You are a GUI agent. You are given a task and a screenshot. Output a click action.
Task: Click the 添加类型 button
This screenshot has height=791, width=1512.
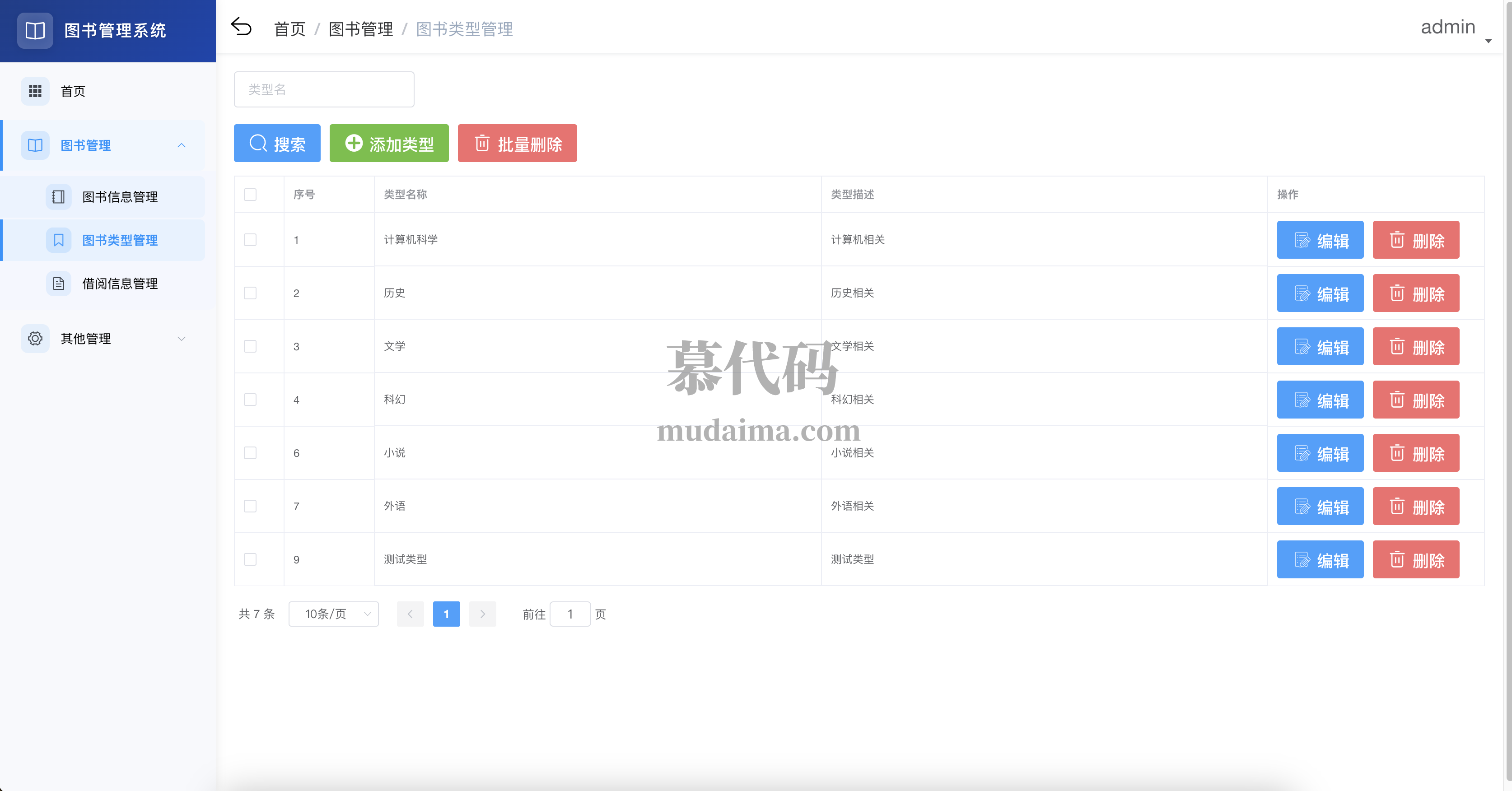point(389,143)
